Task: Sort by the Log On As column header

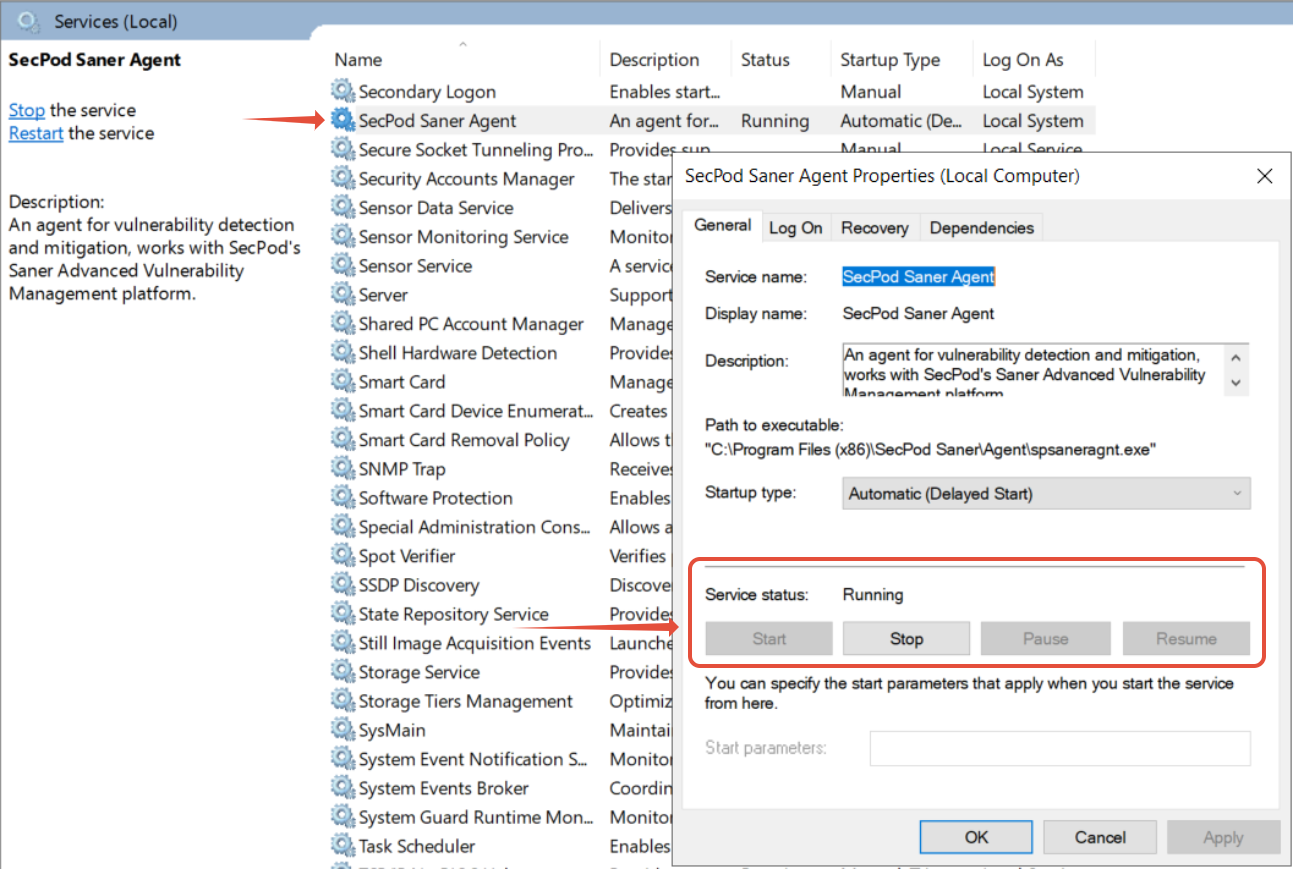Action: (x=1023, y=60)
